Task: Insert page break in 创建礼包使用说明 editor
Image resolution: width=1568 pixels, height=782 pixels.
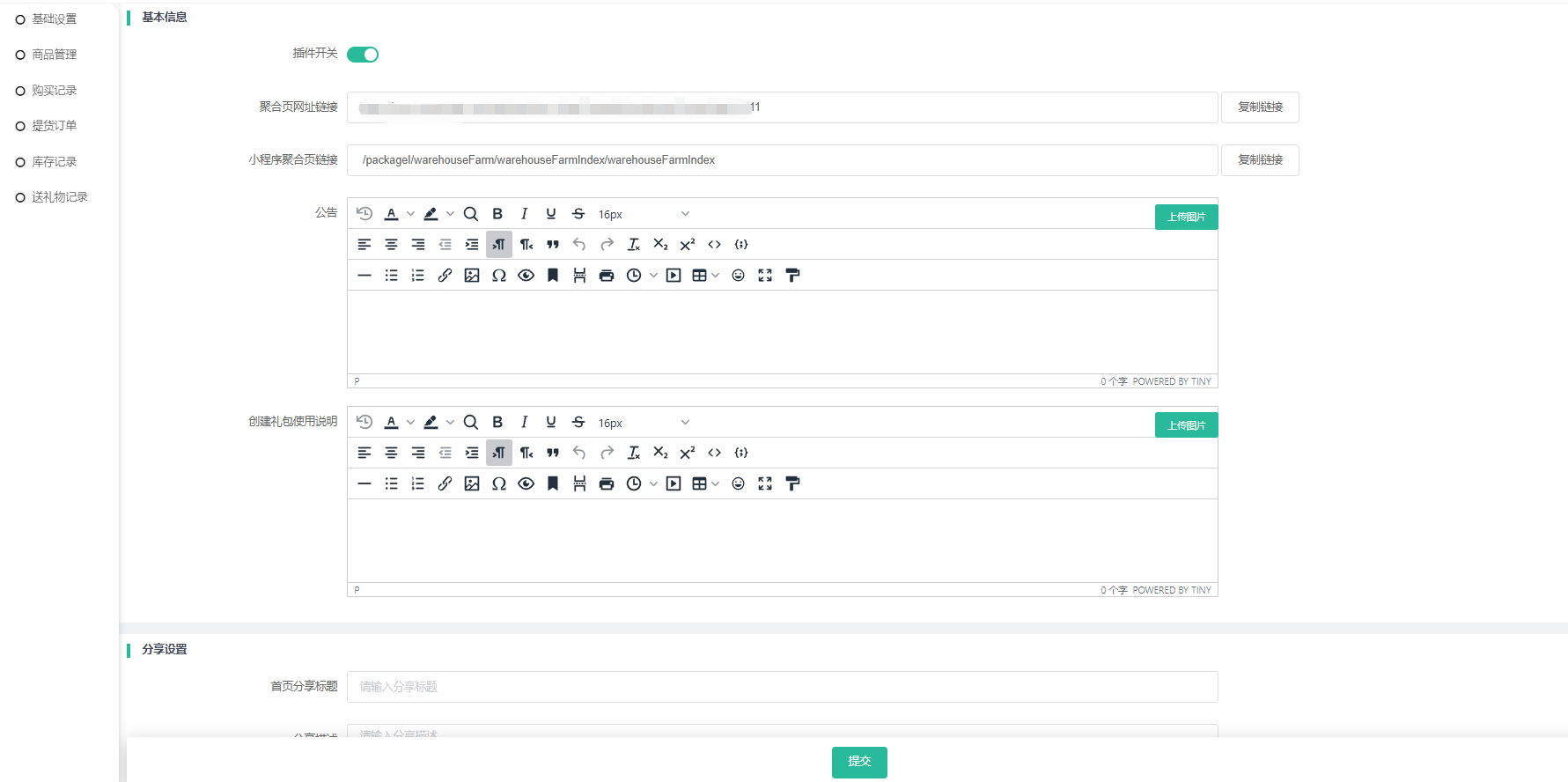Action: tap(579, 483)
